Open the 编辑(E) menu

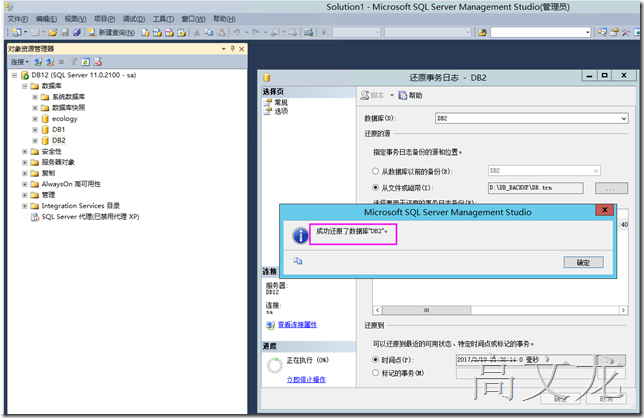point(46,19)
